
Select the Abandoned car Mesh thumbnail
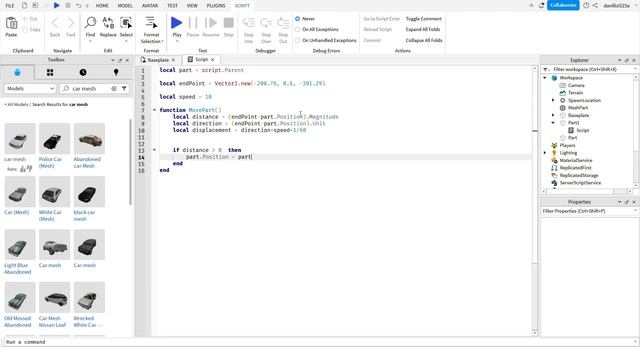[89, 139]
